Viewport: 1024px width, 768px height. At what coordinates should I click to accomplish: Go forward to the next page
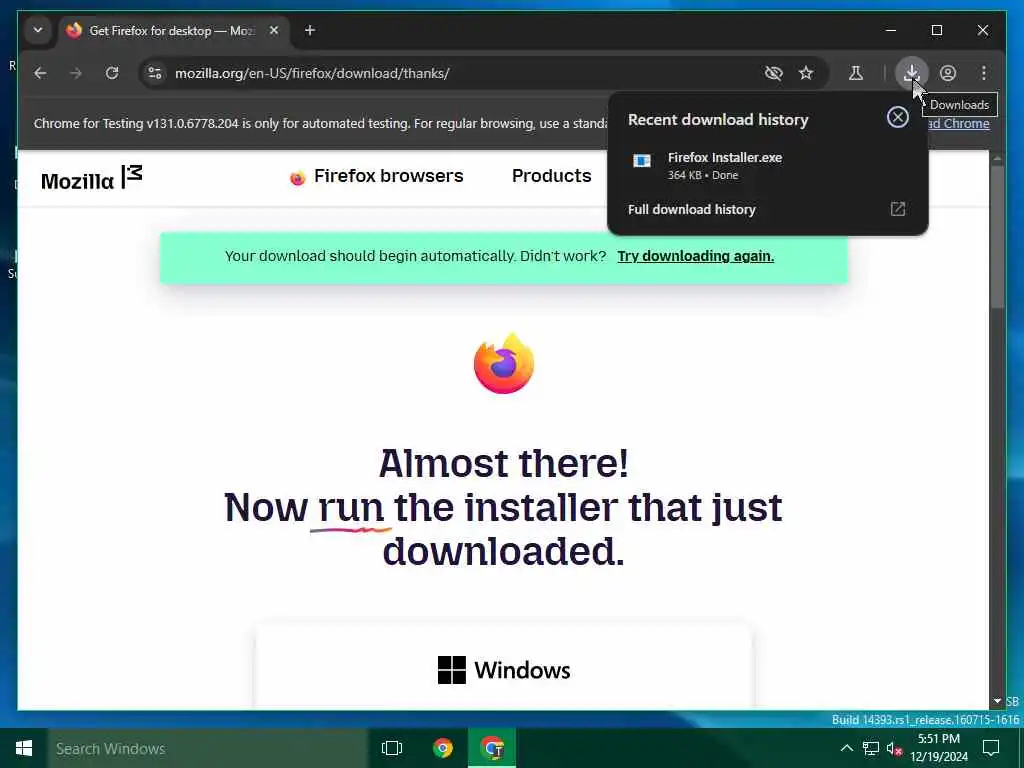[x=76, y=73]
